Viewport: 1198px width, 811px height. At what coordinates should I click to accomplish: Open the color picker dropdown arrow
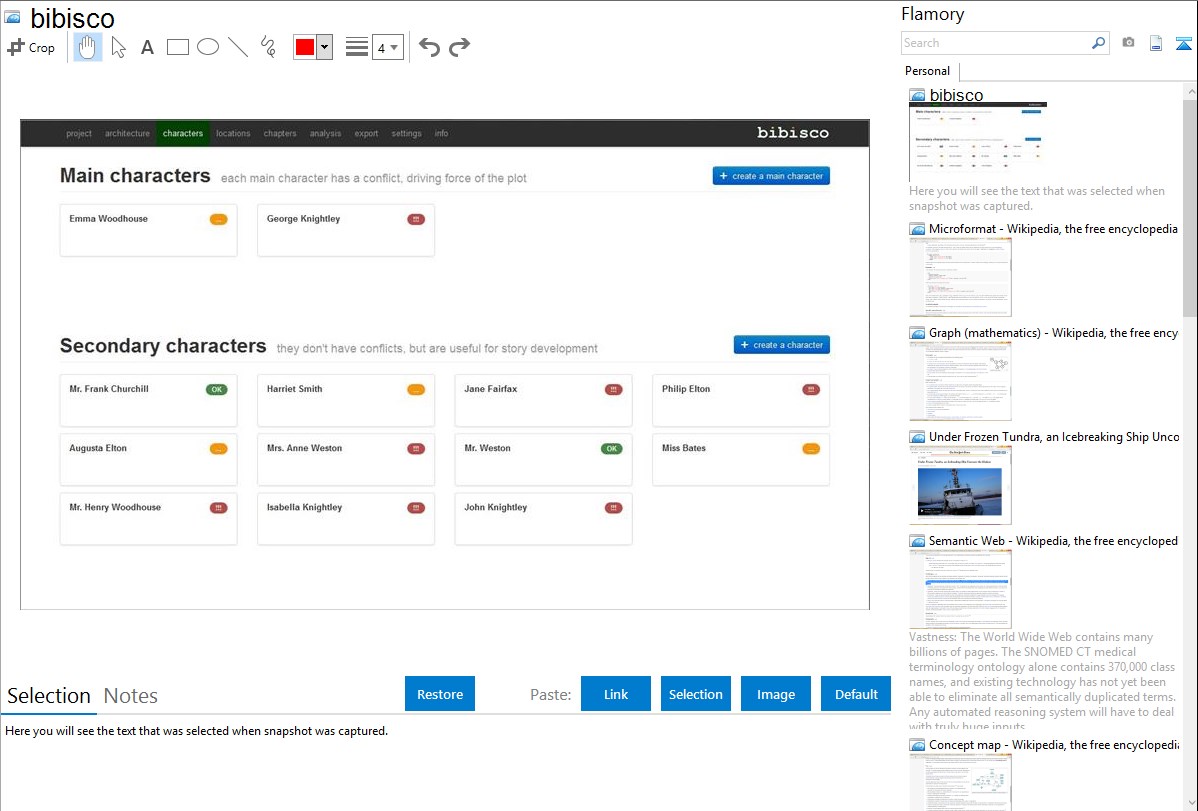tap(324, 47)
